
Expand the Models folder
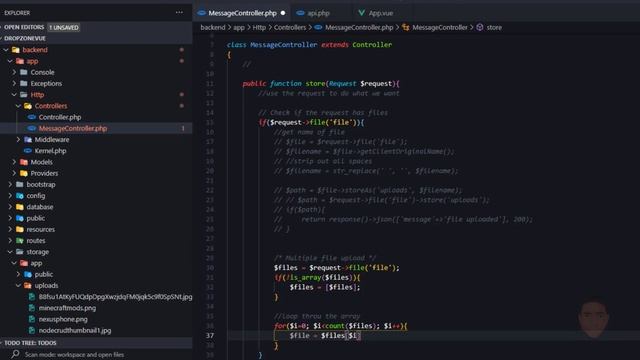click(x=14, y=162)
